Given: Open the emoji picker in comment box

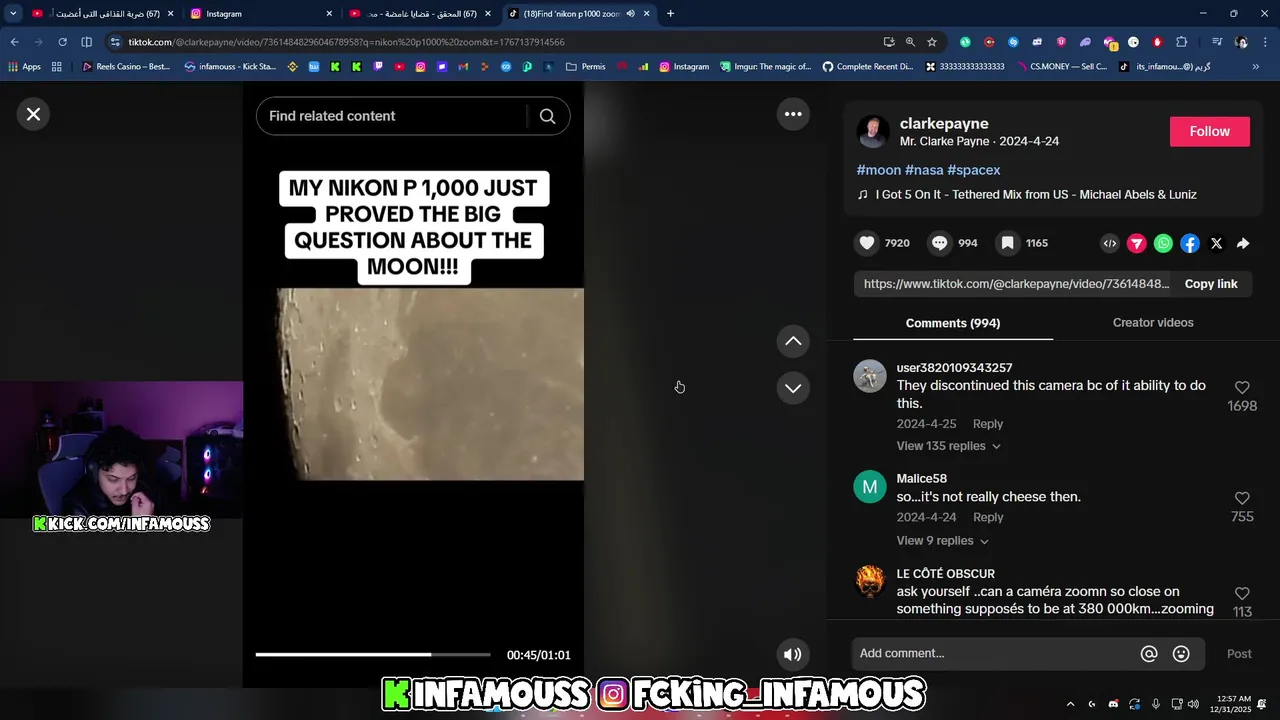Looking at the screenshot, I should pyautogui.click(x=1181, y=654).
